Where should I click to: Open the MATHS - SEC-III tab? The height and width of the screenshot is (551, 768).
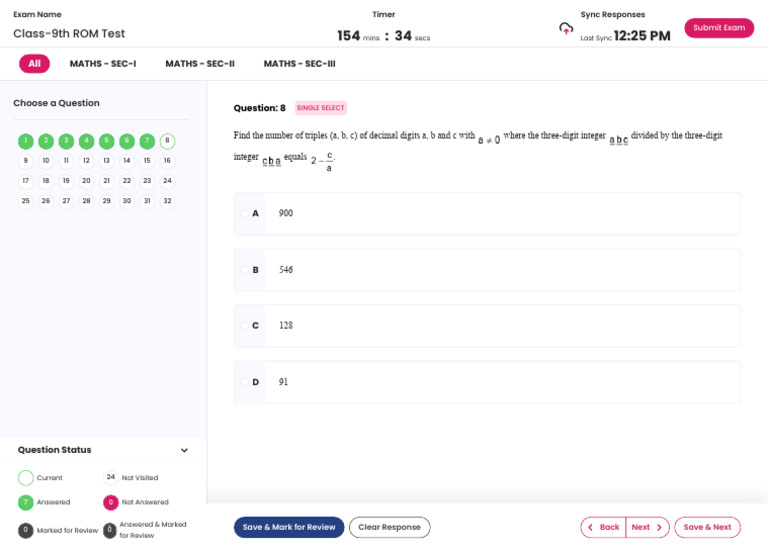click(299, 64)
